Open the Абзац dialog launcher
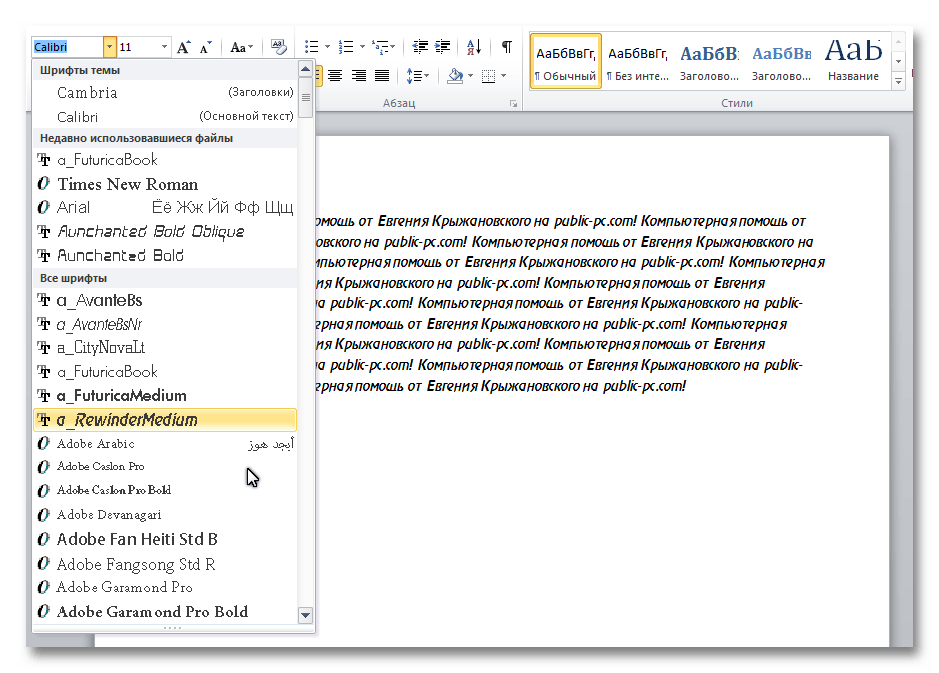Viewport: 939px width, 673px height. (x=513, y=104)
